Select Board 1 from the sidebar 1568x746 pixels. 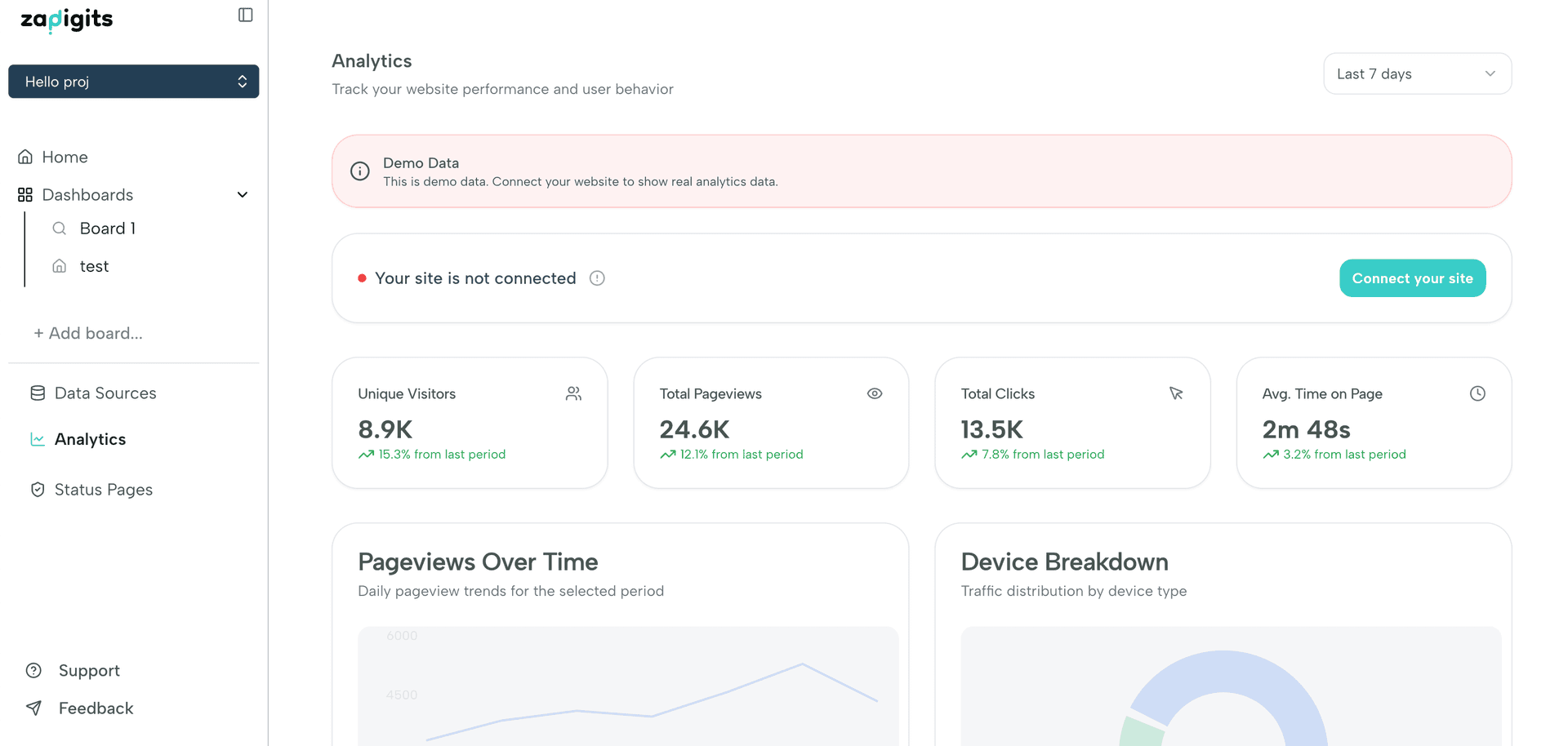[x=107, y=228]
